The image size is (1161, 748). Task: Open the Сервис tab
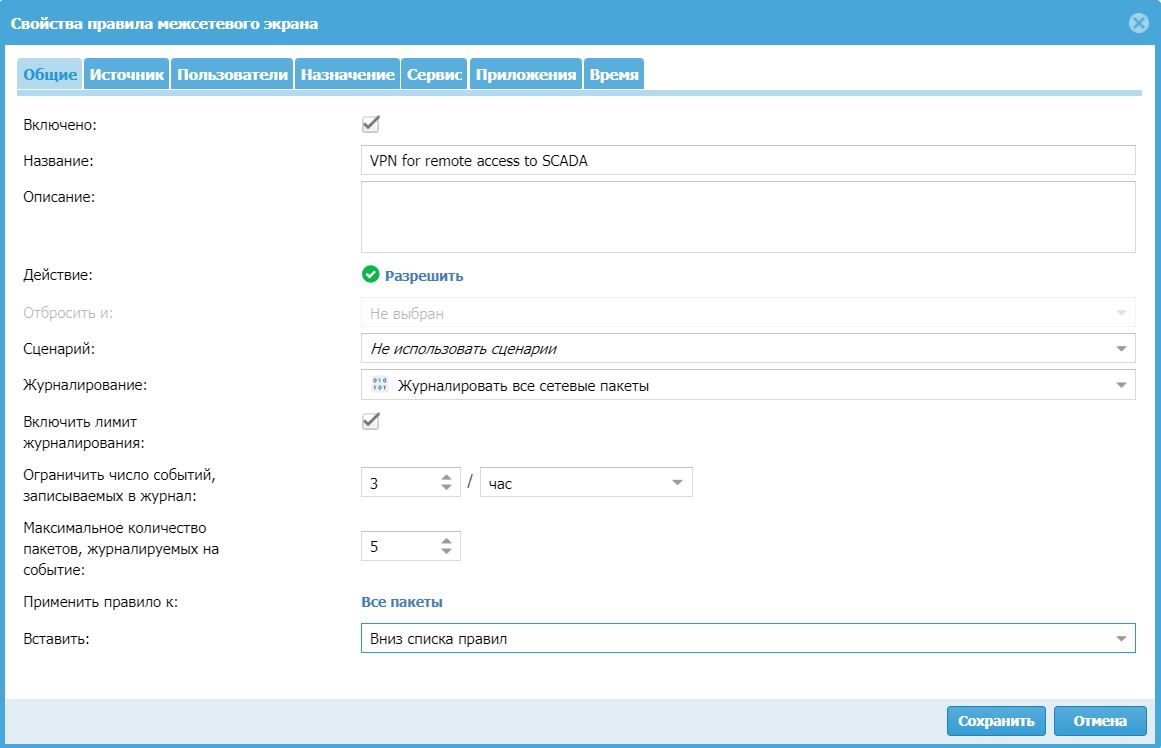434,74
